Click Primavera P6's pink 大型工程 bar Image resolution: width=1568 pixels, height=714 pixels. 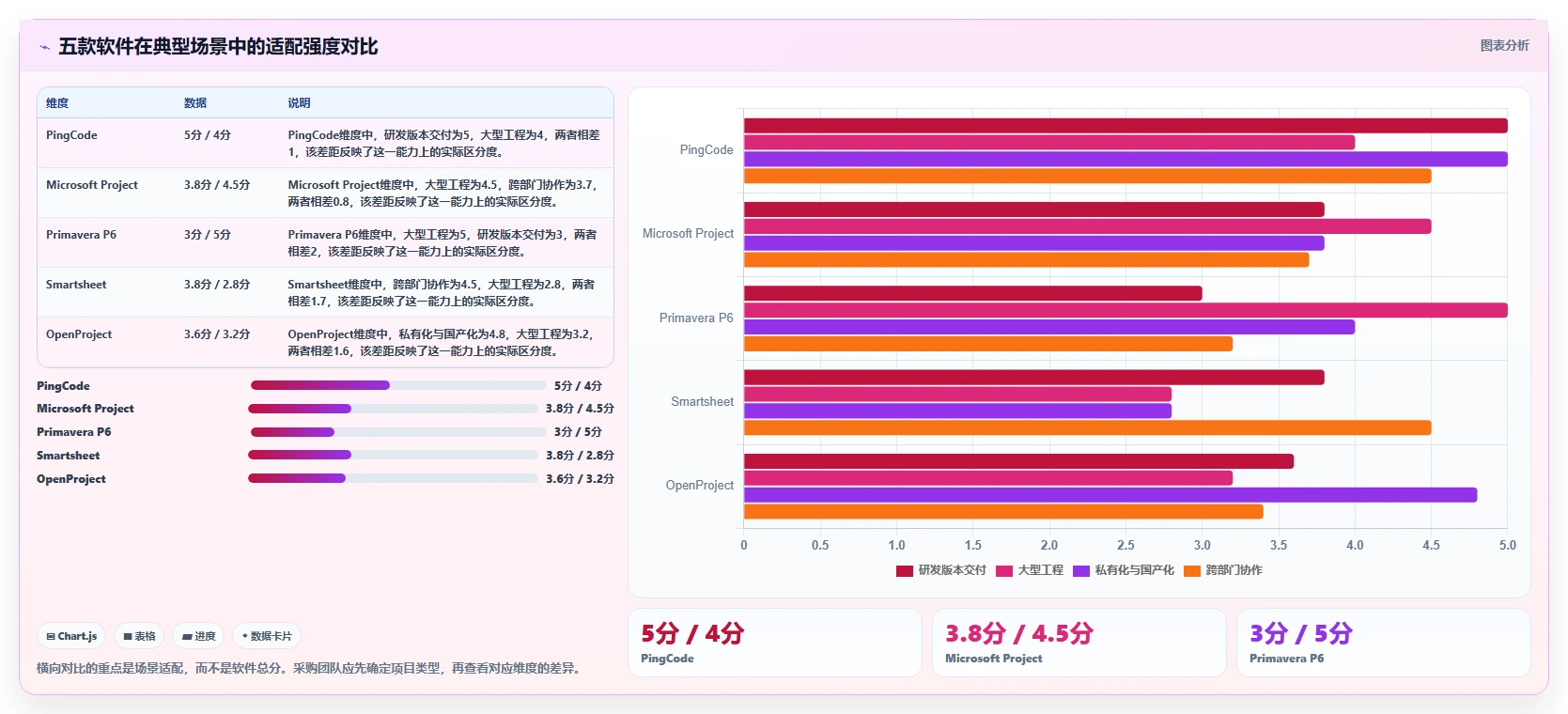tap(1126, 310)
